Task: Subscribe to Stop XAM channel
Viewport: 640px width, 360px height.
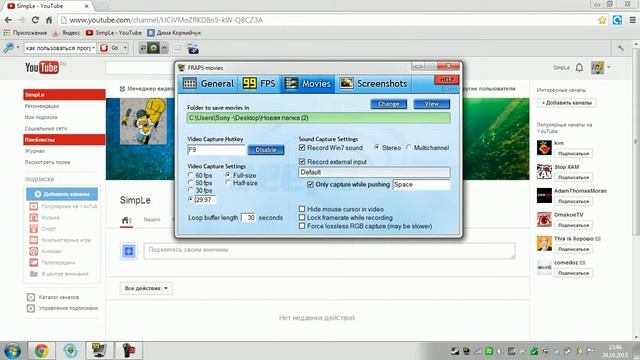Action: point(573,177)
